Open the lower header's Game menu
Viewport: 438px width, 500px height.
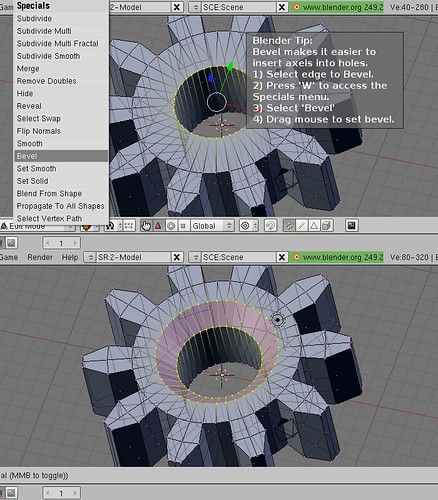click(x=9, y=257)
